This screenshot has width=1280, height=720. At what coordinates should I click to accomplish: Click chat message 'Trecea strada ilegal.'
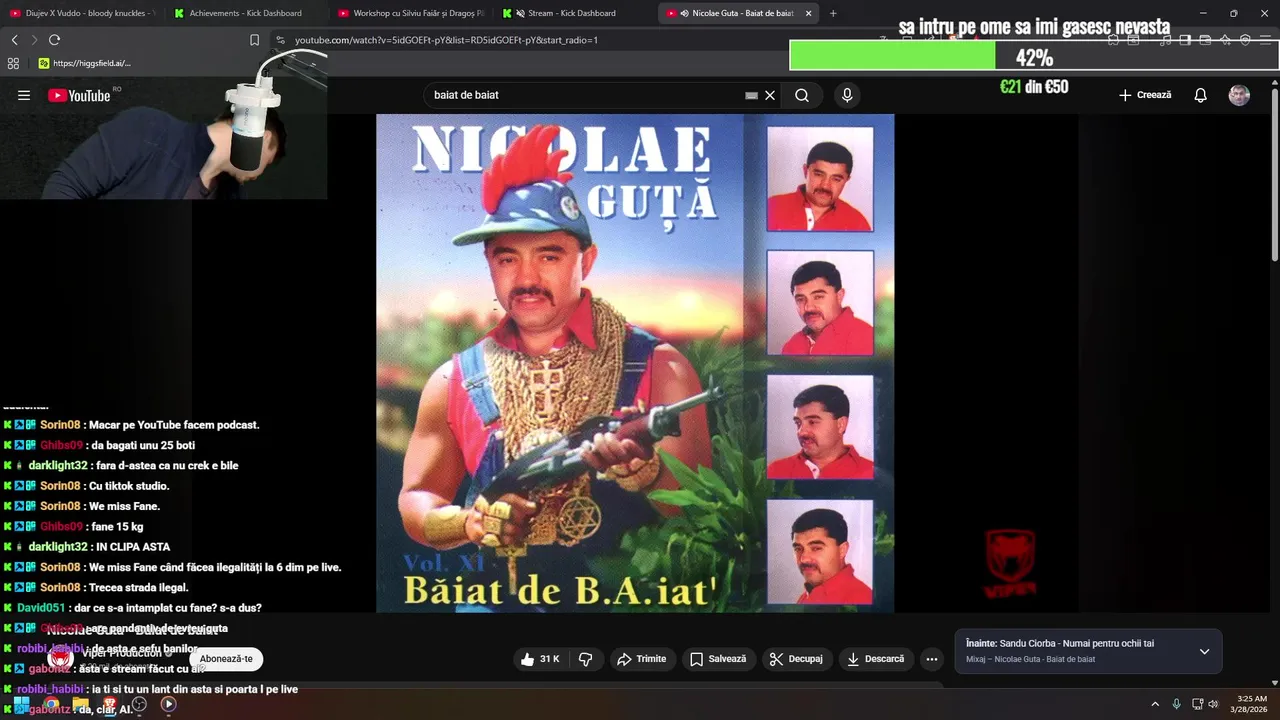[x=138, y=587]
